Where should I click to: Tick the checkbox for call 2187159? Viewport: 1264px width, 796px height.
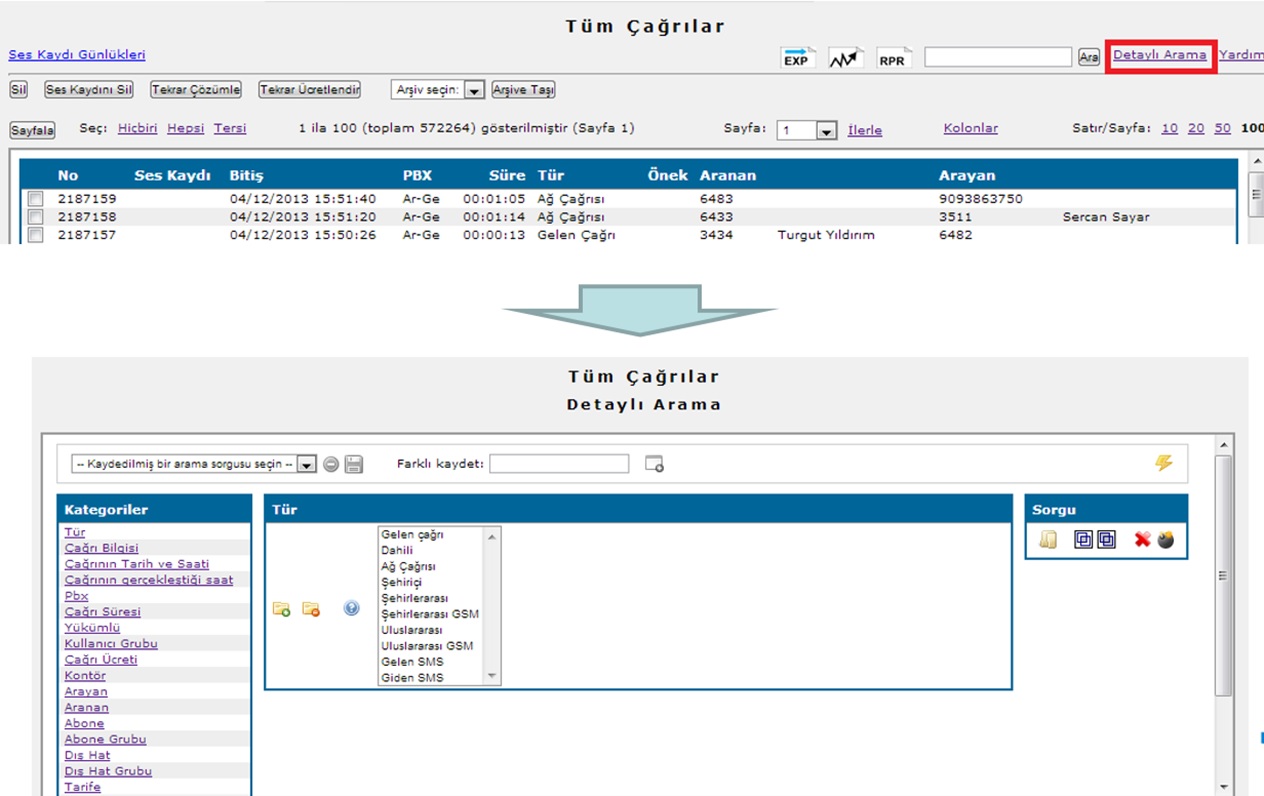tap(36, 200)
